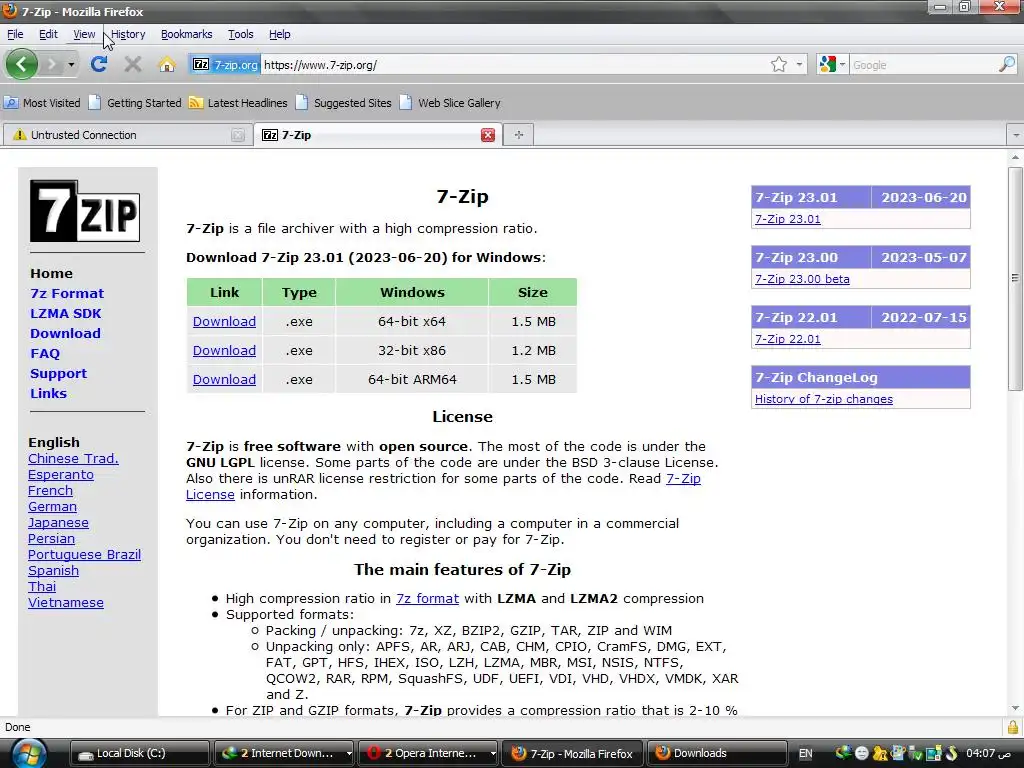Screen dimensions: 1024x768
Task: Open the Latest Headlines feed bookmark
Action: tap(238, 103)
